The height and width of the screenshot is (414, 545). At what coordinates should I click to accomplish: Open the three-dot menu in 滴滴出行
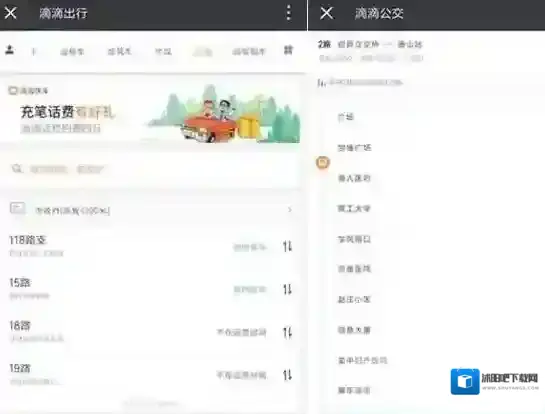click(x=288, y=13)
